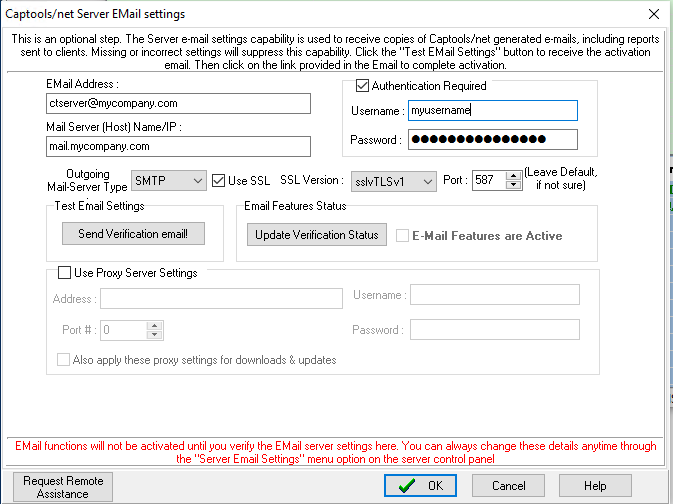Viewport: 673px width, 504px height.
Task: Click Update Verification Status button
Action: coord(317,235)
